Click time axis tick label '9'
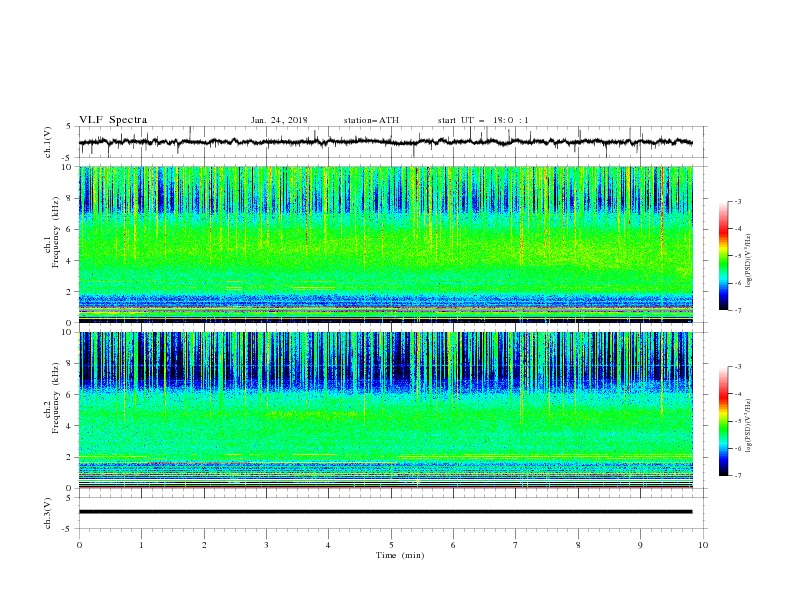 pos(640,545)
